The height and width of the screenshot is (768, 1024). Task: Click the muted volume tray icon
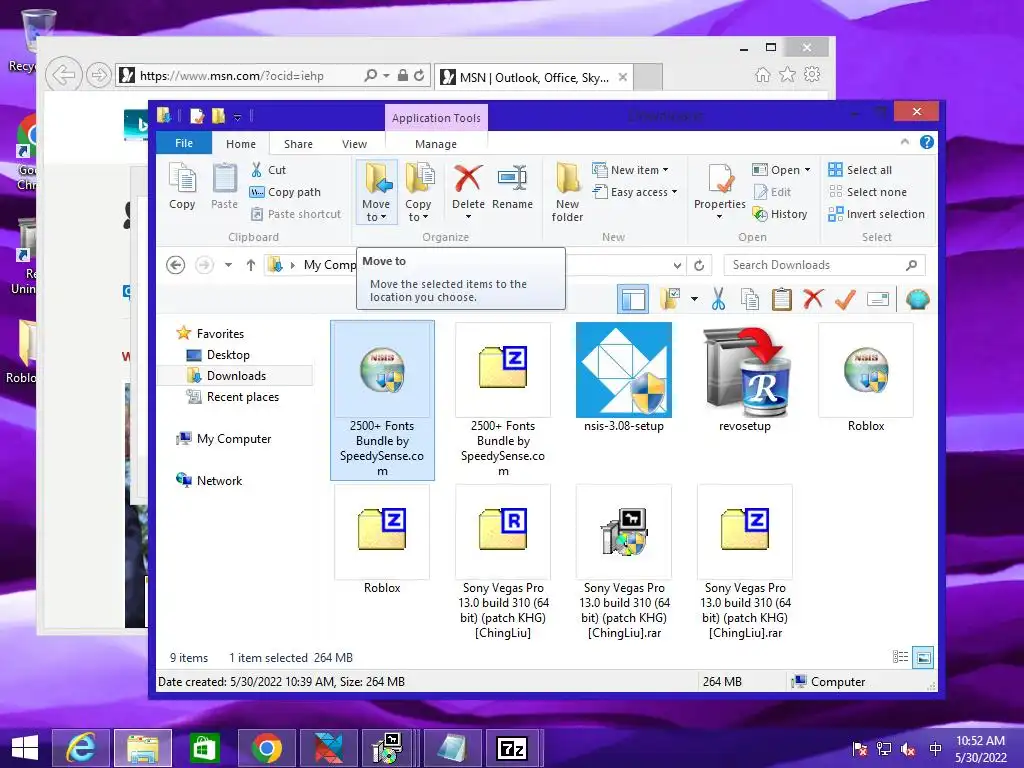pyautogui.click(x=908, y=749)
